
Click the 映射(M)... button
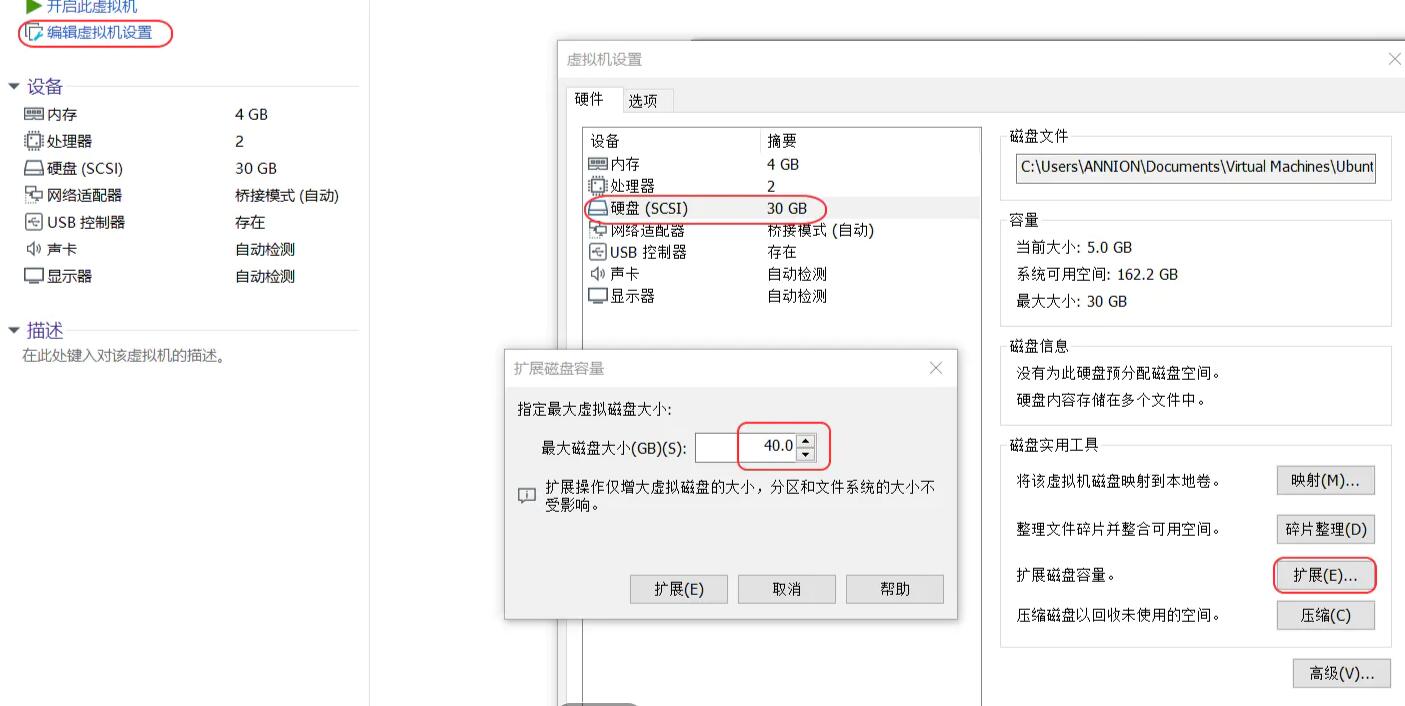coord(1325,481)
